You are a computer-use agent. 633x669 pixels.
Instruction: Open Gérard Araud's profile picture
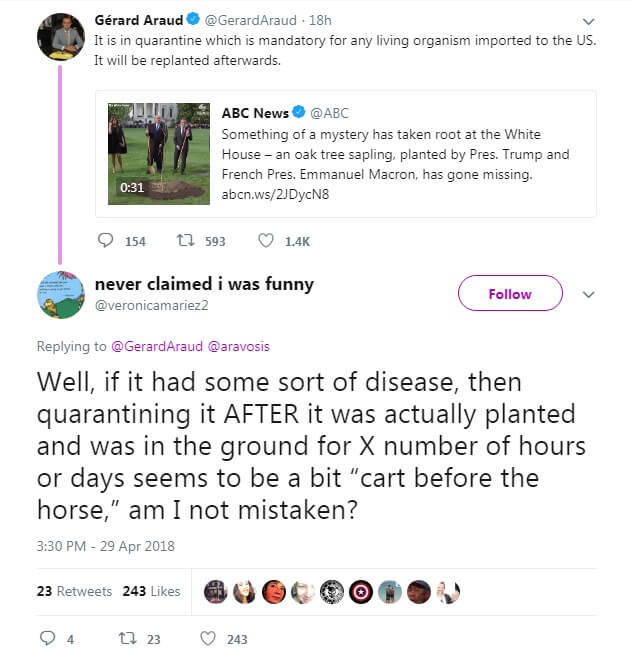60,37
